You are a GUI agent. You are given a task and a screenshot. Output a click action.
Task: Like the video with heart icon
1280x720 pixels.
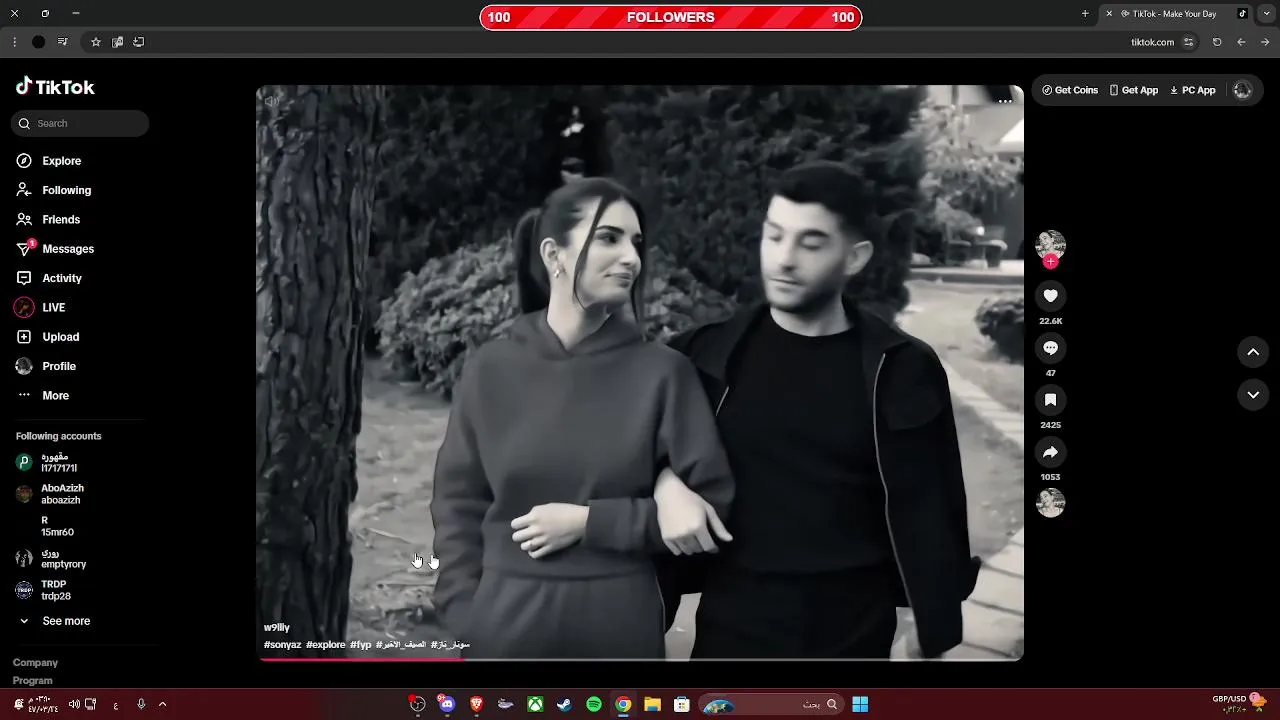pos(1050,296)
